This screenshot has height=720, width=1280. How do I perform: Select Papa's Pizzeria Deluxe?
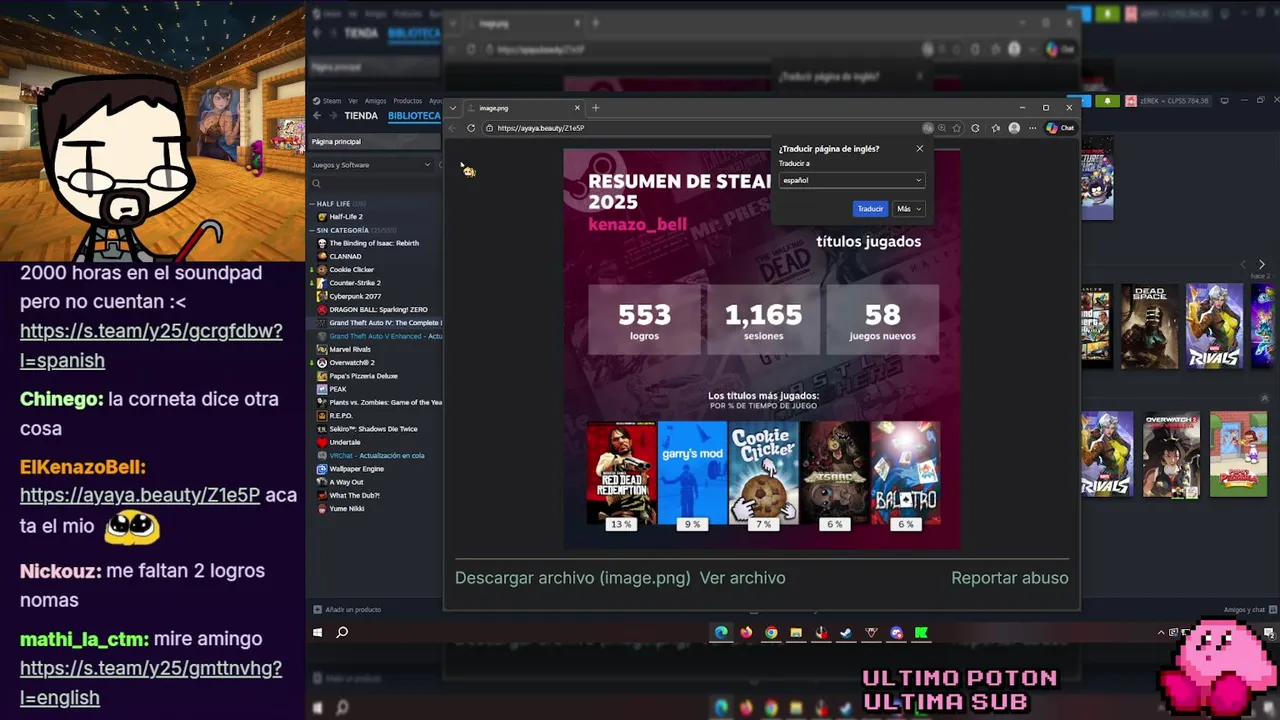click(x=363, y=376)
